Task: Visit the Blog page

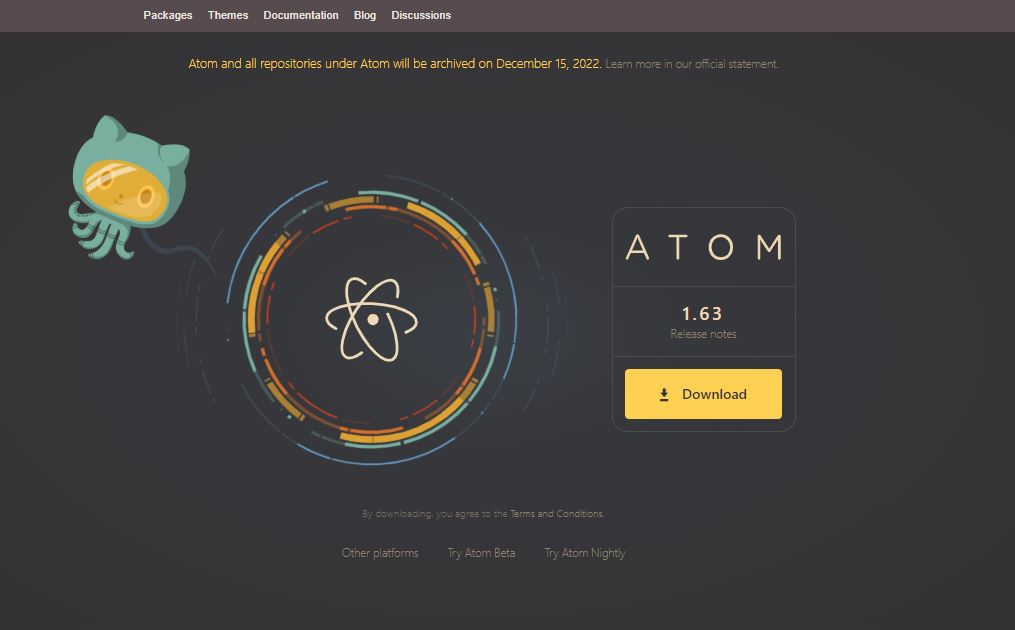Action: pos(364,15)
